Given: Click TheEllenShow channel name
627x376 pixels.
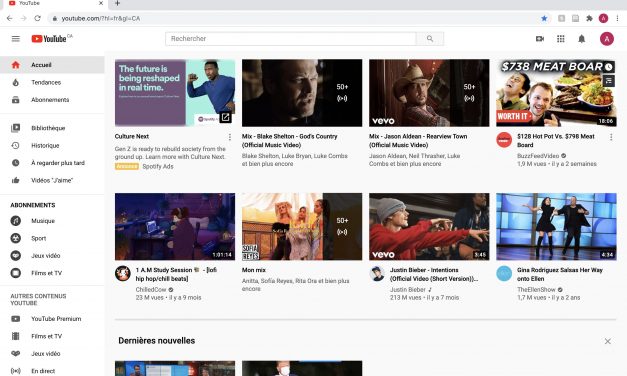Looking at the screenshot, I should 536,290.
